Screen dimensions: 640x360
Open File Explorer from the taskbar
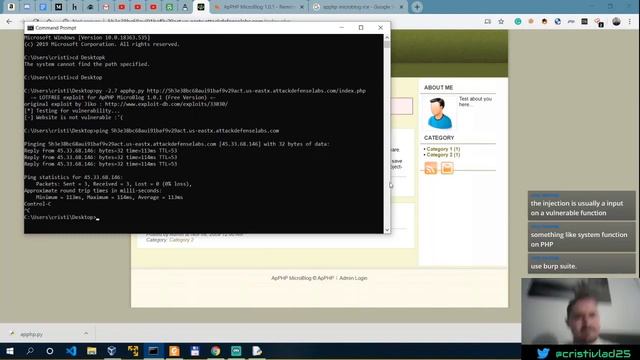91,351
